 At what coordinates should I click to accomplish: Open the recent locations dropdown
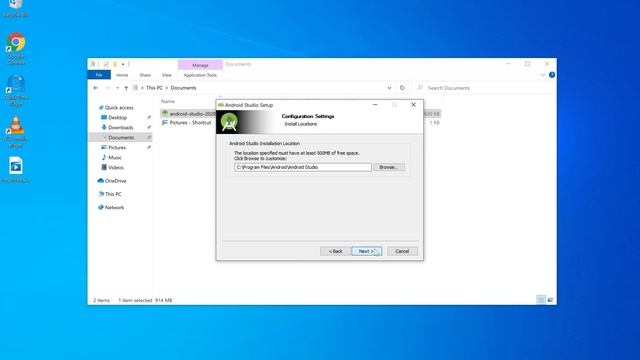click(117, 88)
